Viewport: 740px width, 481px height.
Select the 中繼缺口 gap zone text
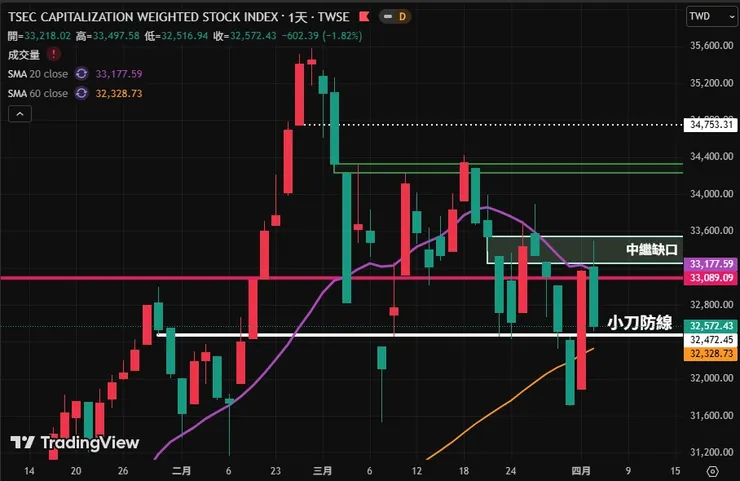(652, 249)
